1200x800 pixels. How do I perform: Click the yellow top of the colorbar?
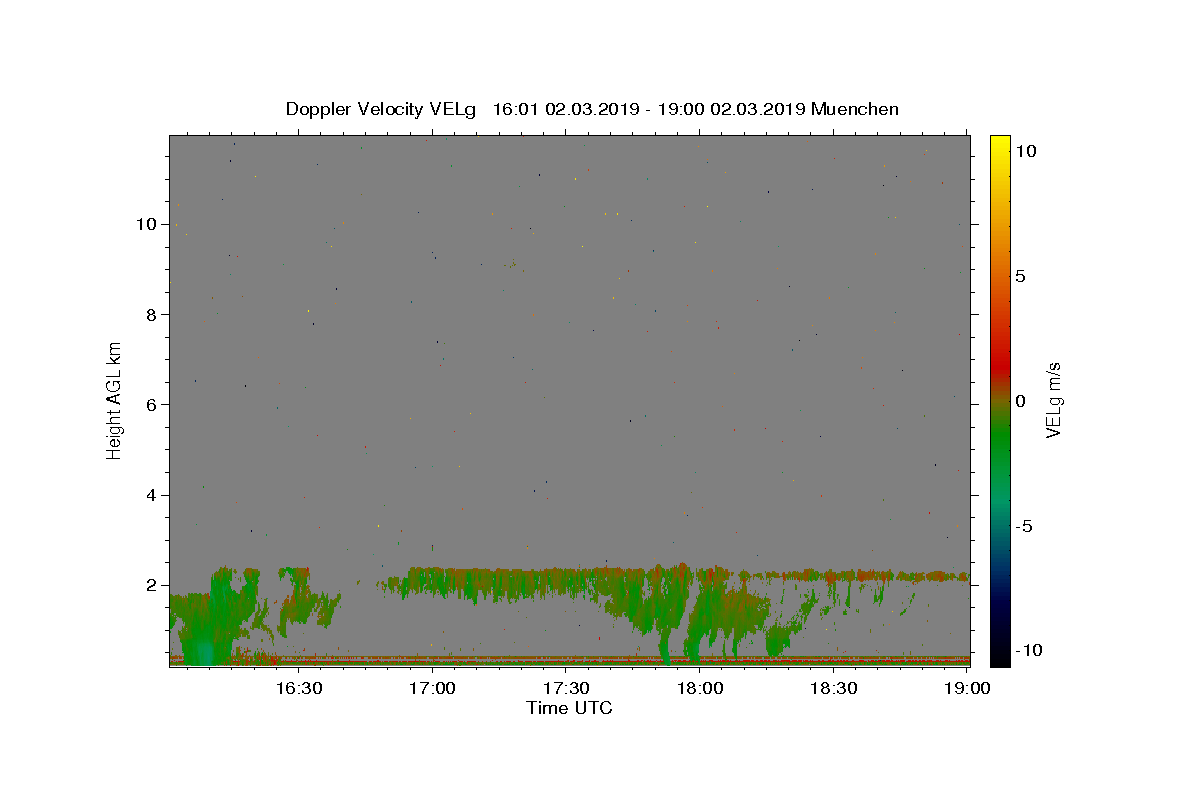999,143
